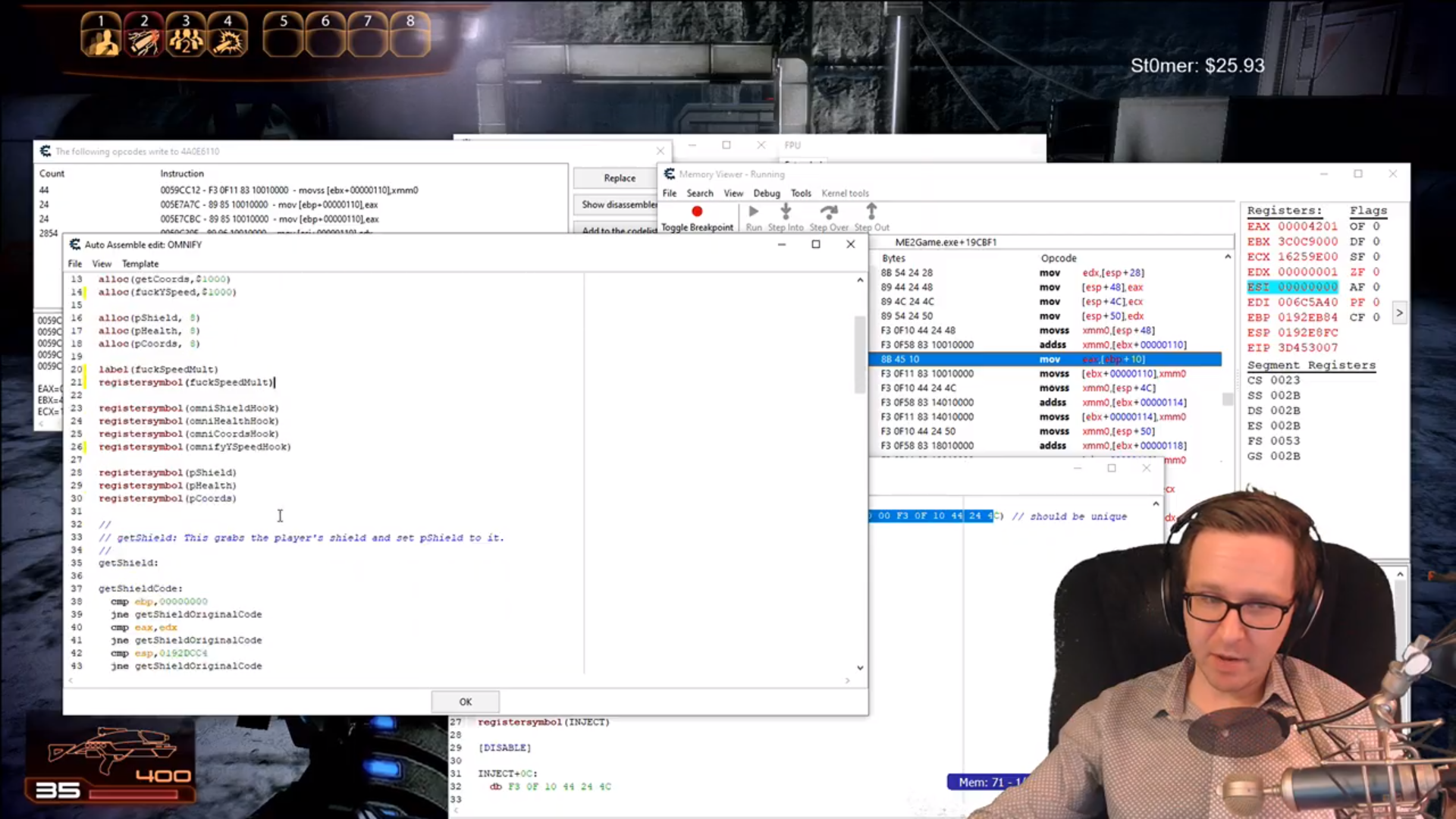Viewport: 1456px width, 819px height.
Task: Expand registers panel with right arrow
Action: [1399, 313]
